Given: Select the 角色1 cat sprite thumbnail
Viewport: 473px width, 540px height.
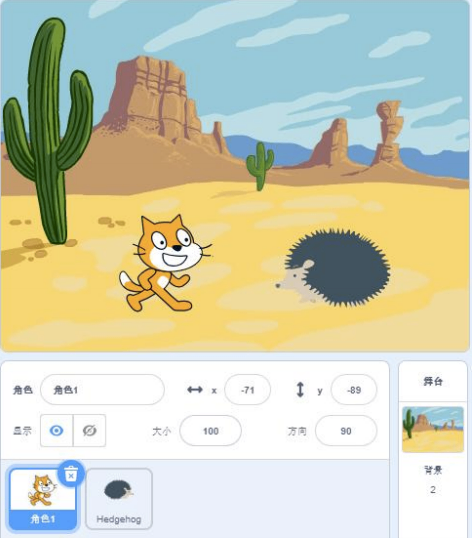Looking at the screenshot, I should pyautogui.click(x=42, y=499).
